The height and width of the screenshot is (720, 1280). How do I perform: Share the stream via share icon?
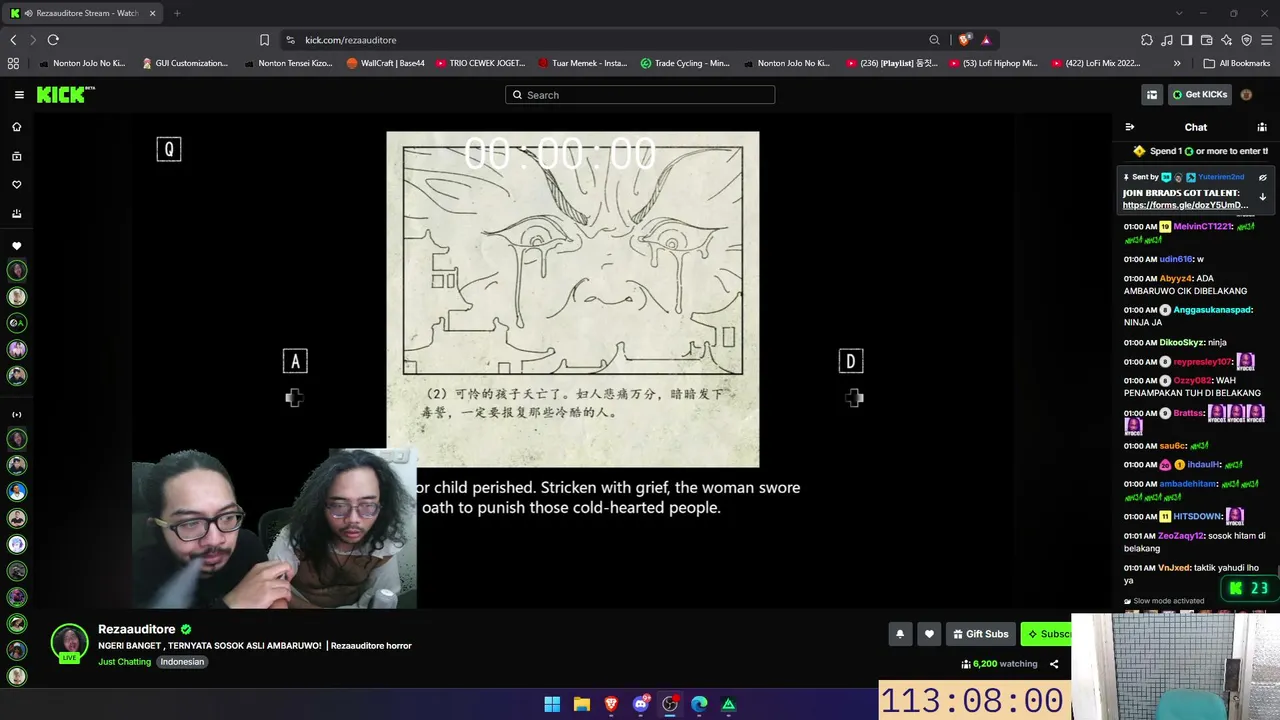(x=1054, y=664)
